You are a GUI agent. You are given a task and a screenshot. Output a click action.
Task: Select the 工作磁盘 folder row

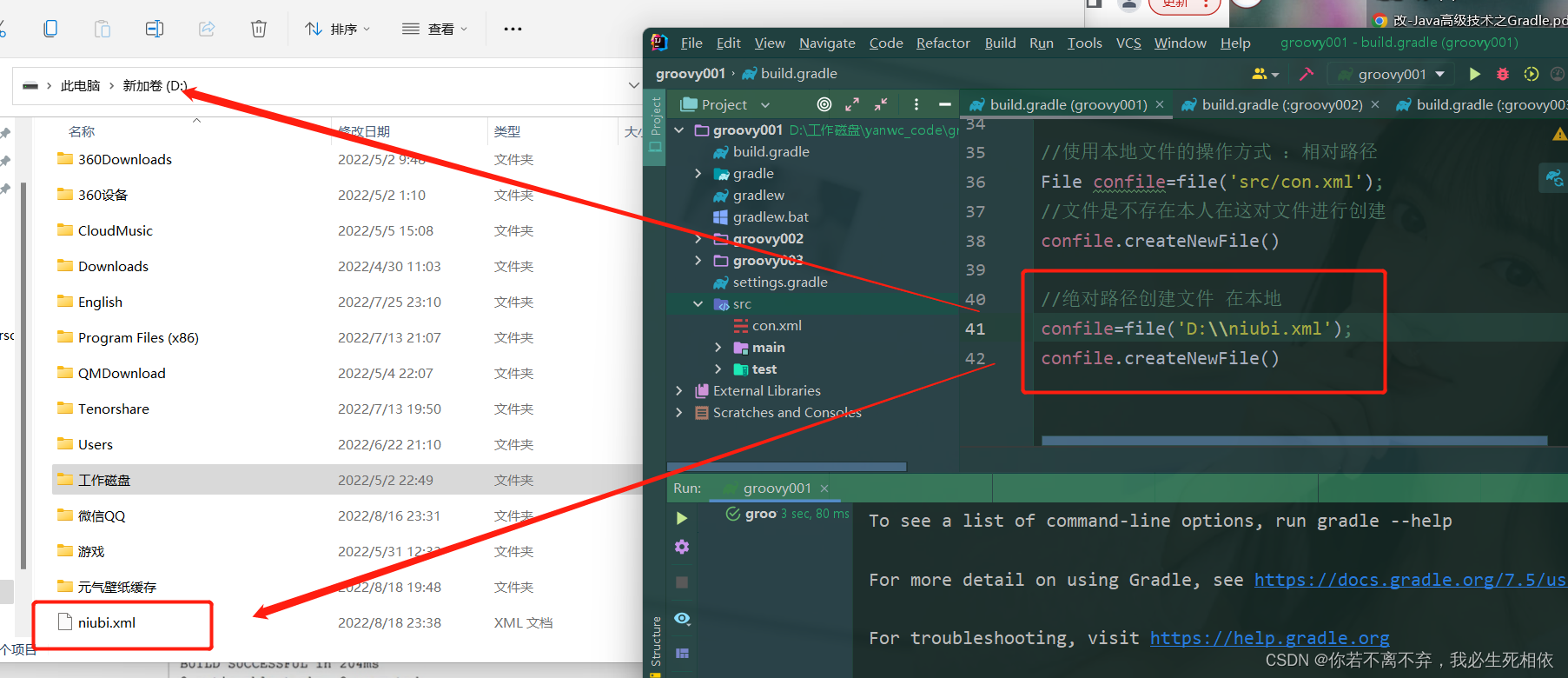point(347,480)
